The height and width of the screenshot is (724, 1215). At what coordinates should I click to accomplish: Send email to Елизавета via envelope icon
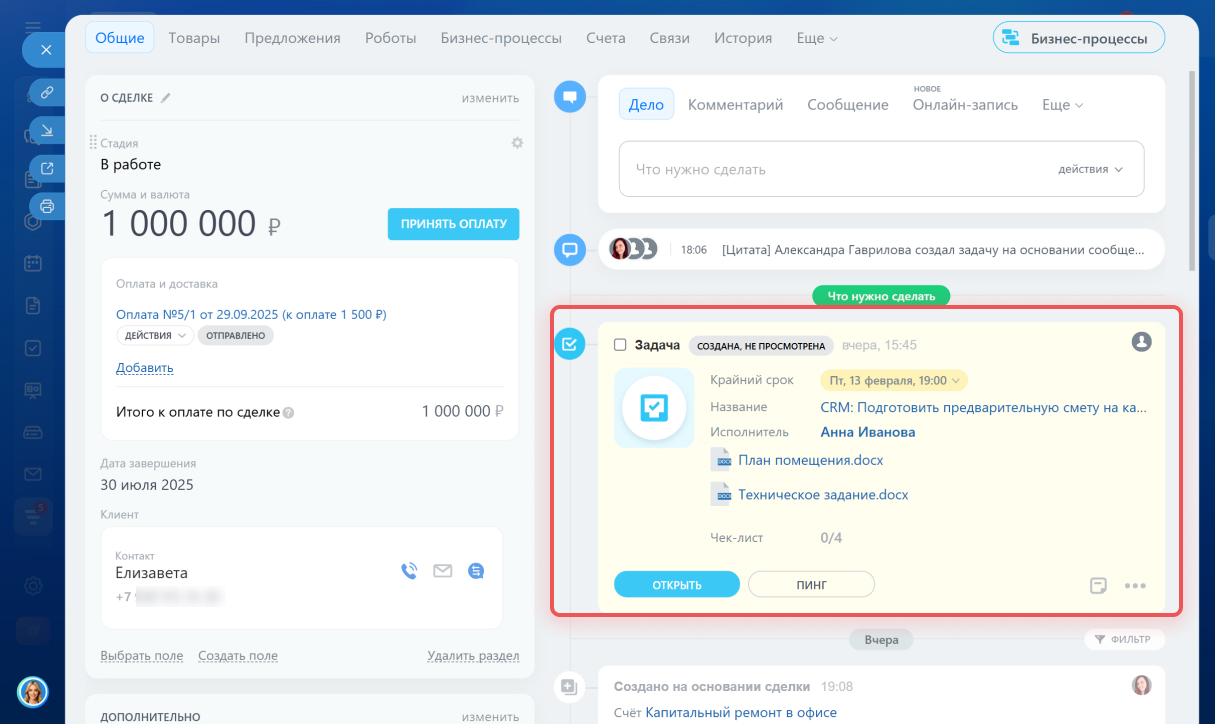click(442, 571)
